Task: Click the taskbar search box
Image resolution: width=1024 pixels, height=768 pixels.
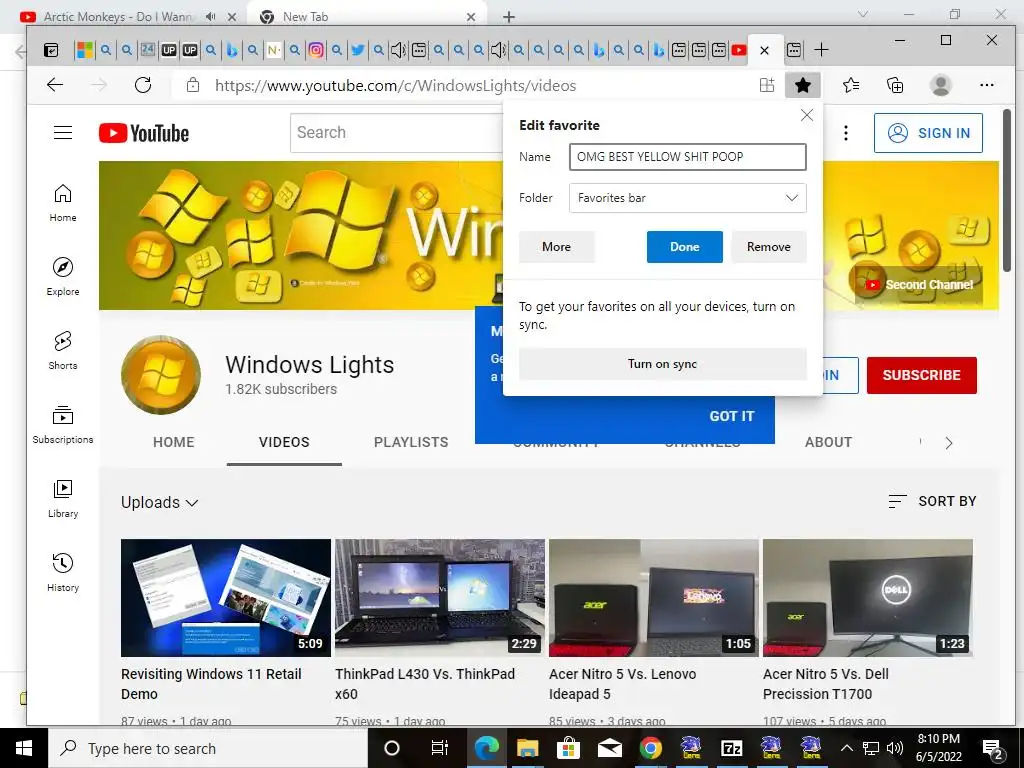Action: [x=208, y=748]
